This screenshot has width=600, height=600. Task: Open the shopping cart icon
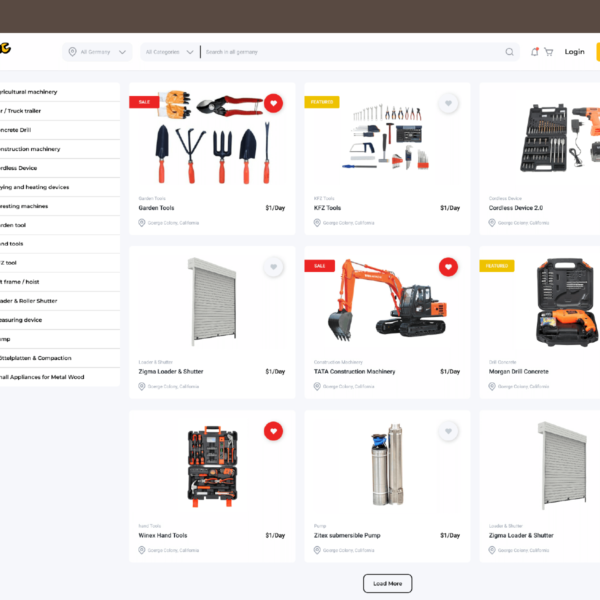(549, 52)
